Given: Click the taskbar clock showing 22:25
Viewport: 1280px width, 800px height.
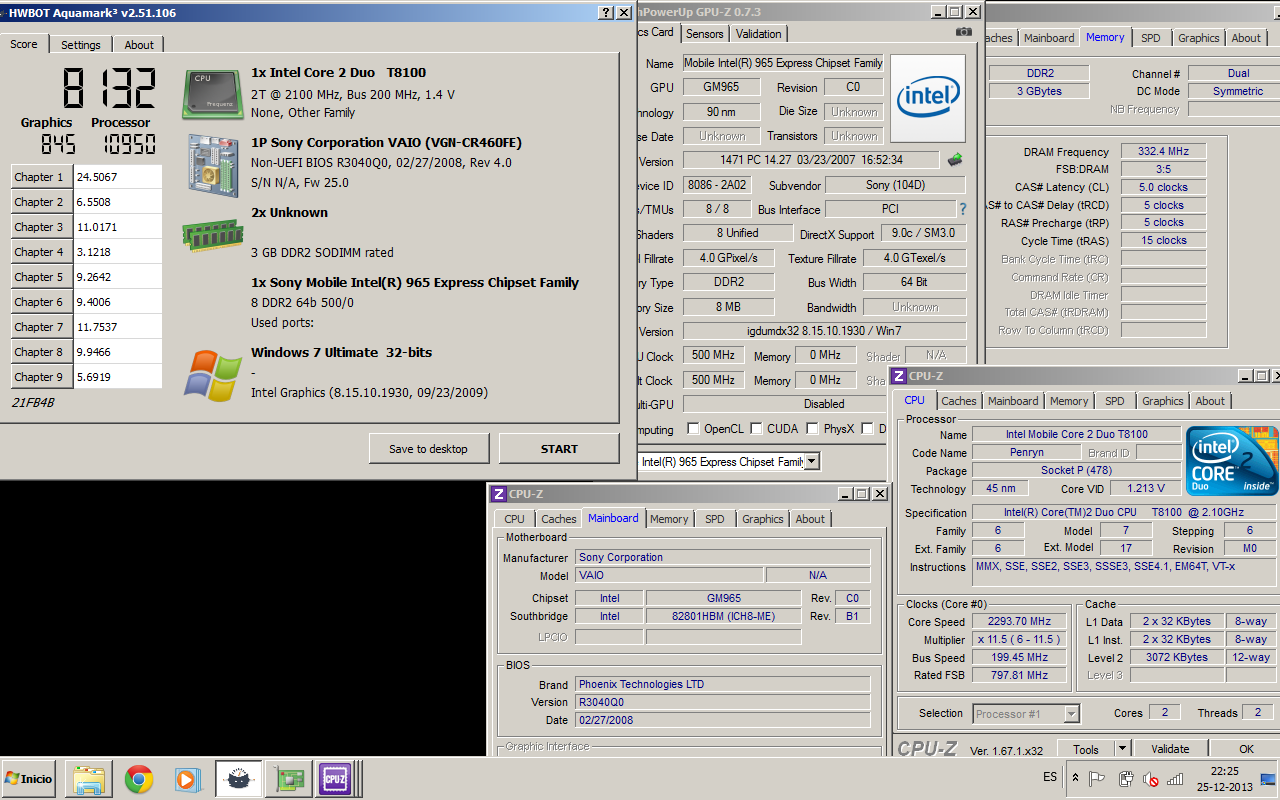Looking at the screenshot, I should pos(1224,778).
